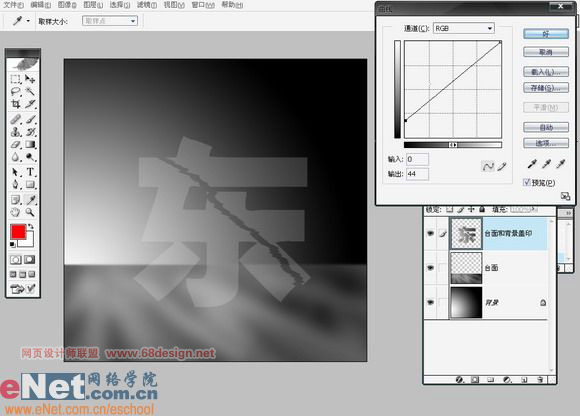Screen dimensions: 580x416
Task: Hide the 台面 layer eye icon
Action: click(430, 267)
